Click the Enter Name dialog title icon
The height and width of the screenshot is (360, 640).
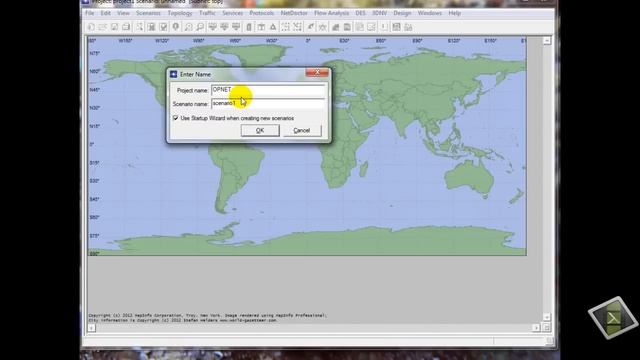pyautogui.click(x=173, y=74)
